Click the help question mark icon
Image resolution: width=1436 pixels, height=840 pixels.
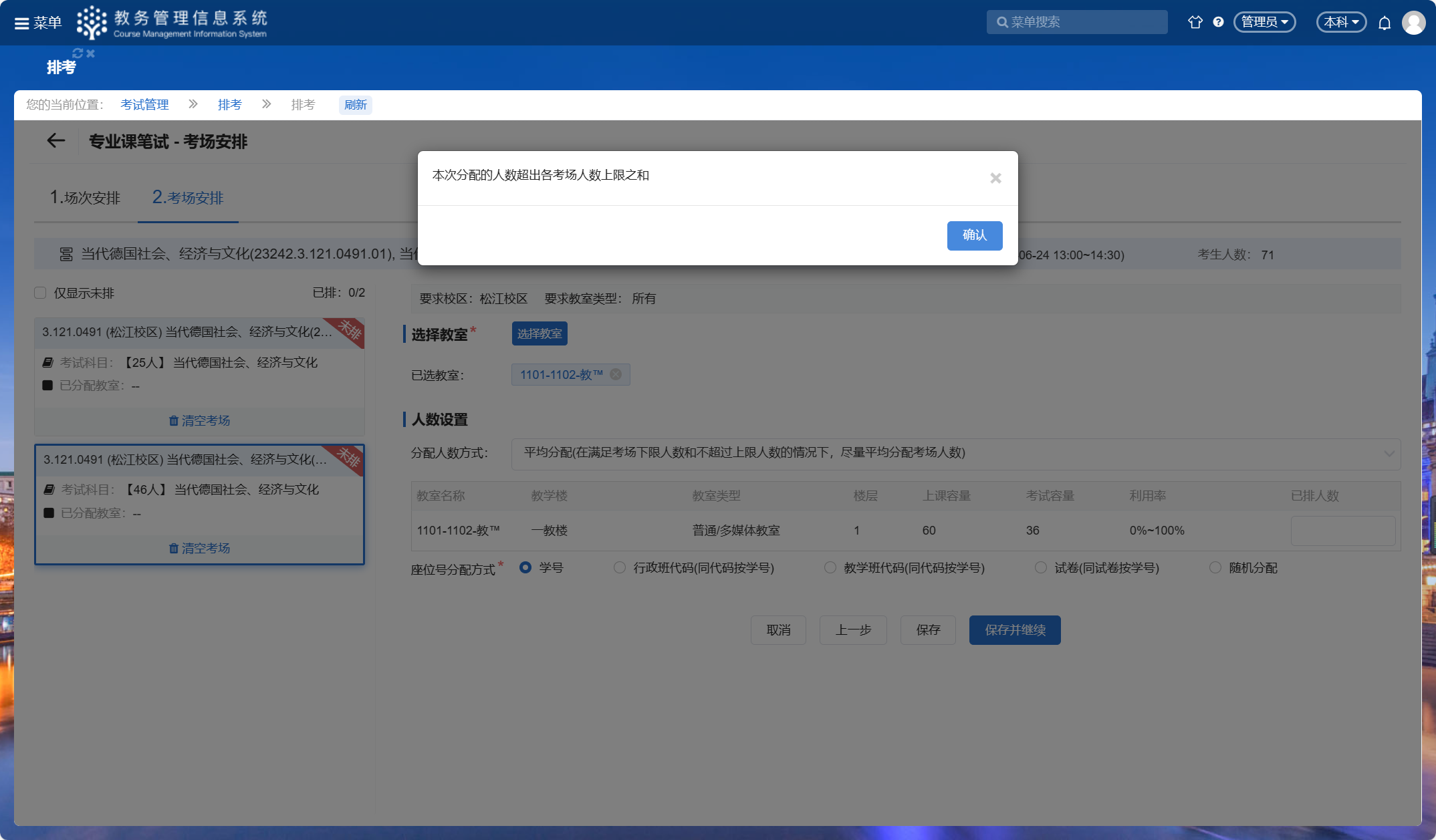tap(1218, 22)
